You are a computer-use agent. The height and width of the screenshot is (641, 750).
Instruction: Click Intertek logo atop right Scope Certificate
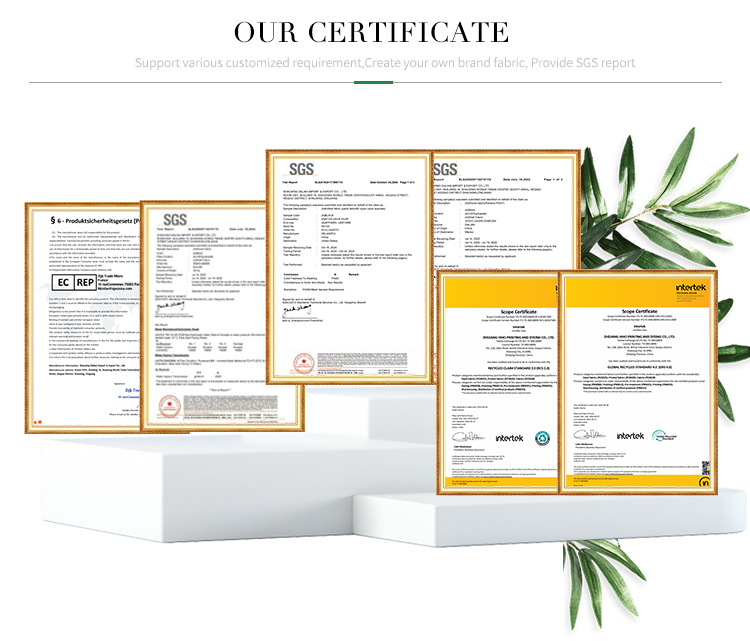coord(689,287)
